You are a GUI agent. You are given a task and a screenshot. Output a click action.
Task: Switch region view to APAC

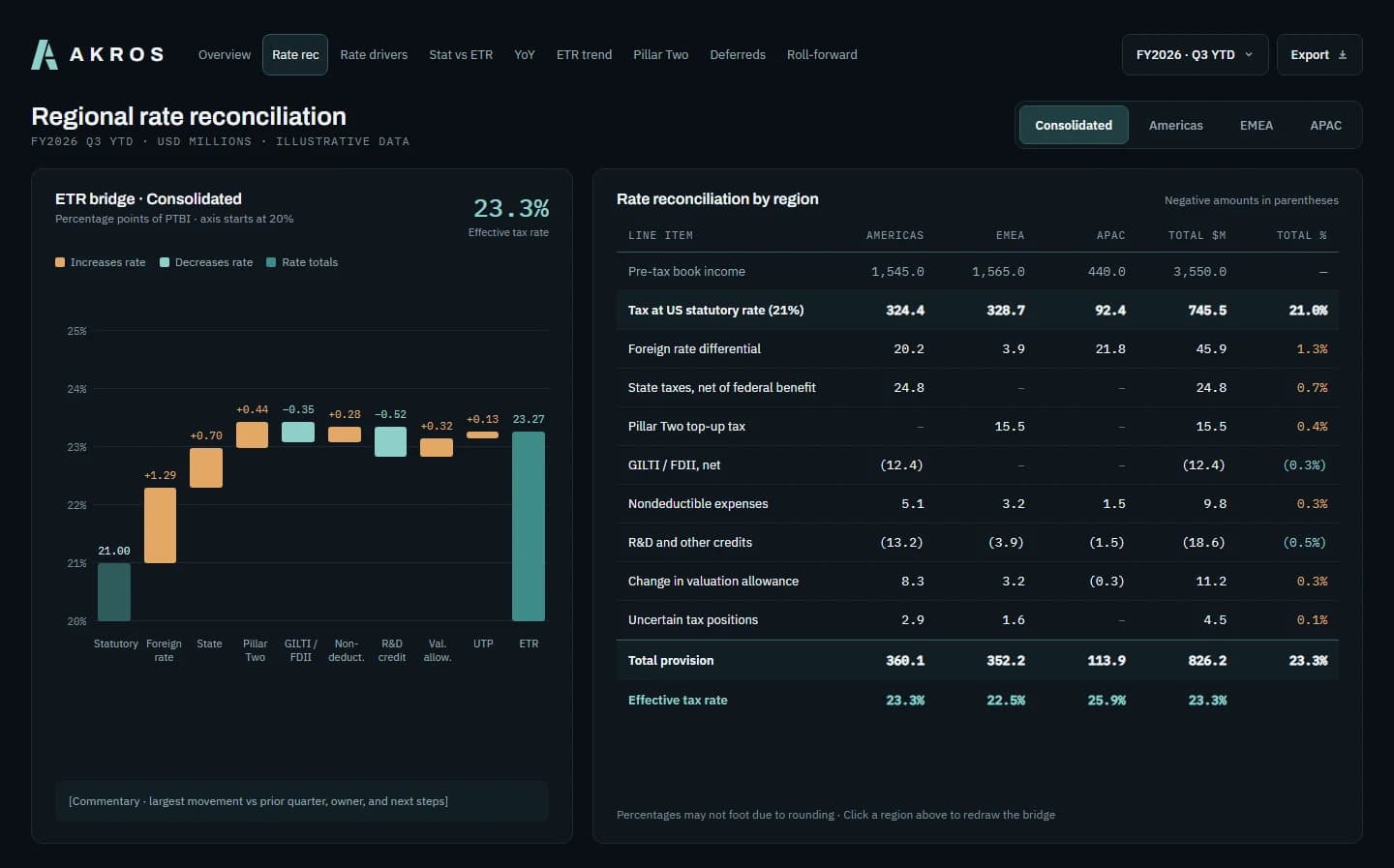(1325, 125)
